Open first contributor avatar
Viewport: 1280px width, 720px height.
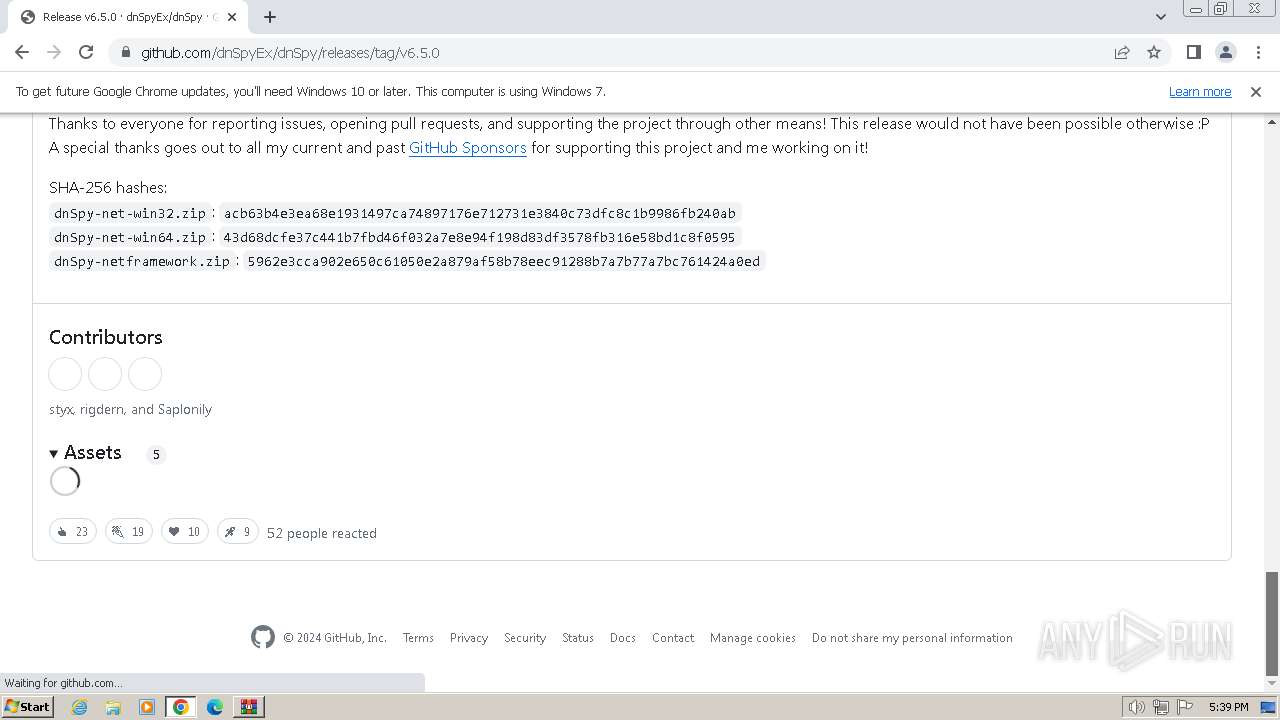tap(65, 374)
